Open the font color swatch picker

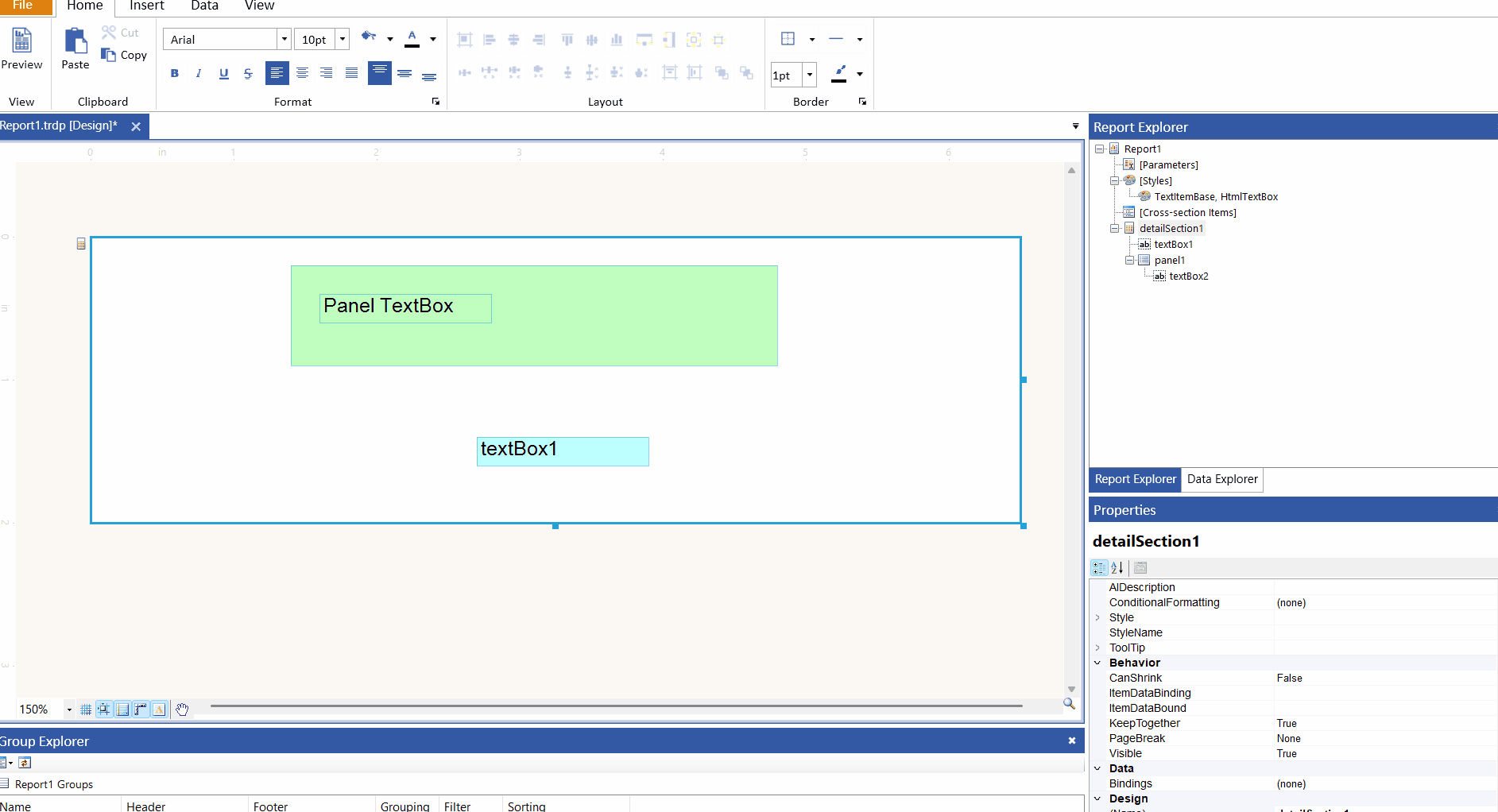[x=432, y=38]
